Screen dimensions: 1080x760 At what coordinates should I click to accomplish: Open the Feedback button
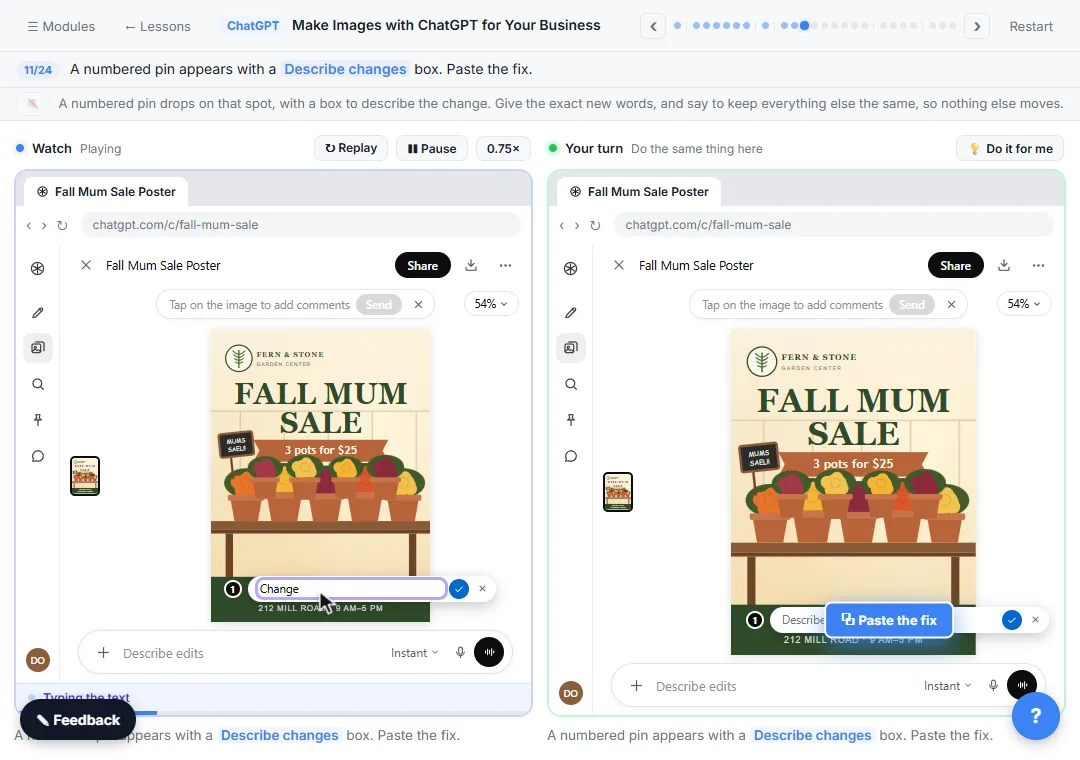pyautogui.click(x=78, y=720)
